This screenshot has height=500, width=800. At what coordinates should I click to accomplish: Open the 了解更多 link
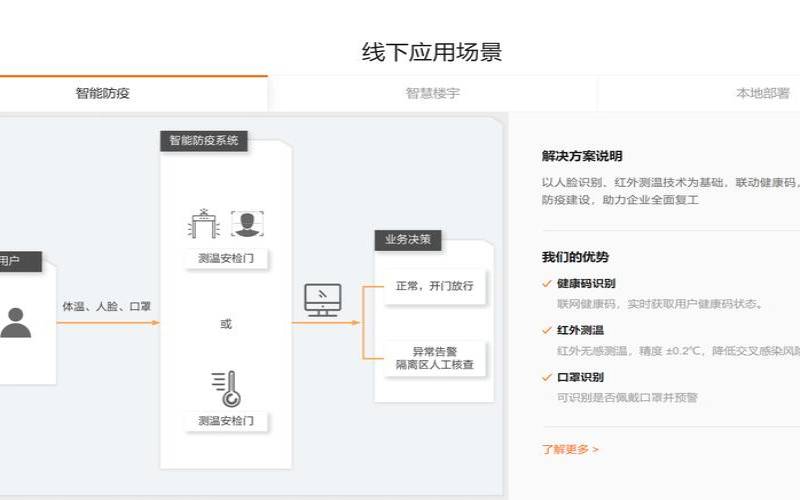(x=570, y=449)
